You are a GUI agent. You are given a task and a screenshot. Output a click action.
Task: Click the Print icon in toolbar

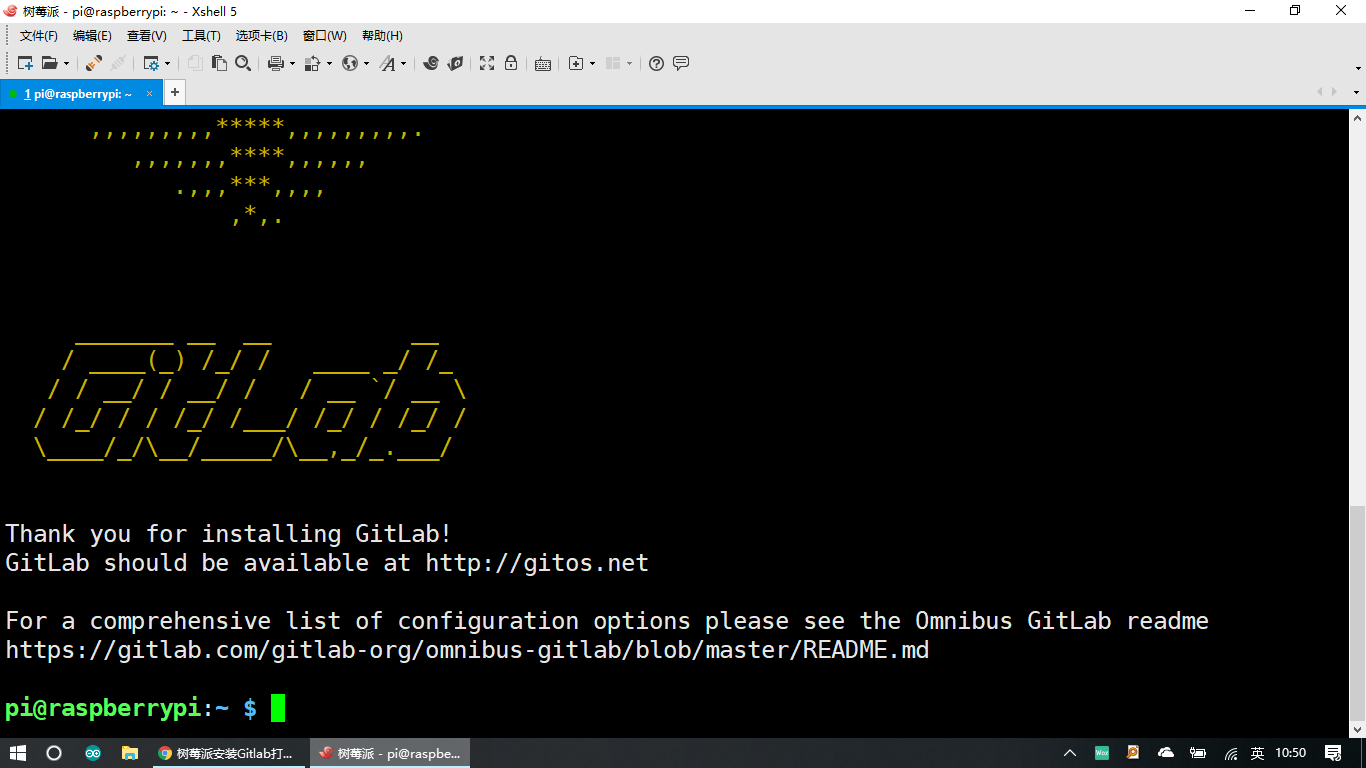(276, 63)
